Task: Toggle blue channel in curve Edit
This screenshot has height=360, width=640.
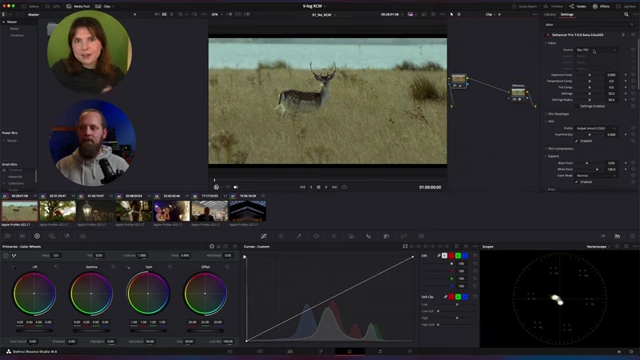Action: [x=465, y=256]
